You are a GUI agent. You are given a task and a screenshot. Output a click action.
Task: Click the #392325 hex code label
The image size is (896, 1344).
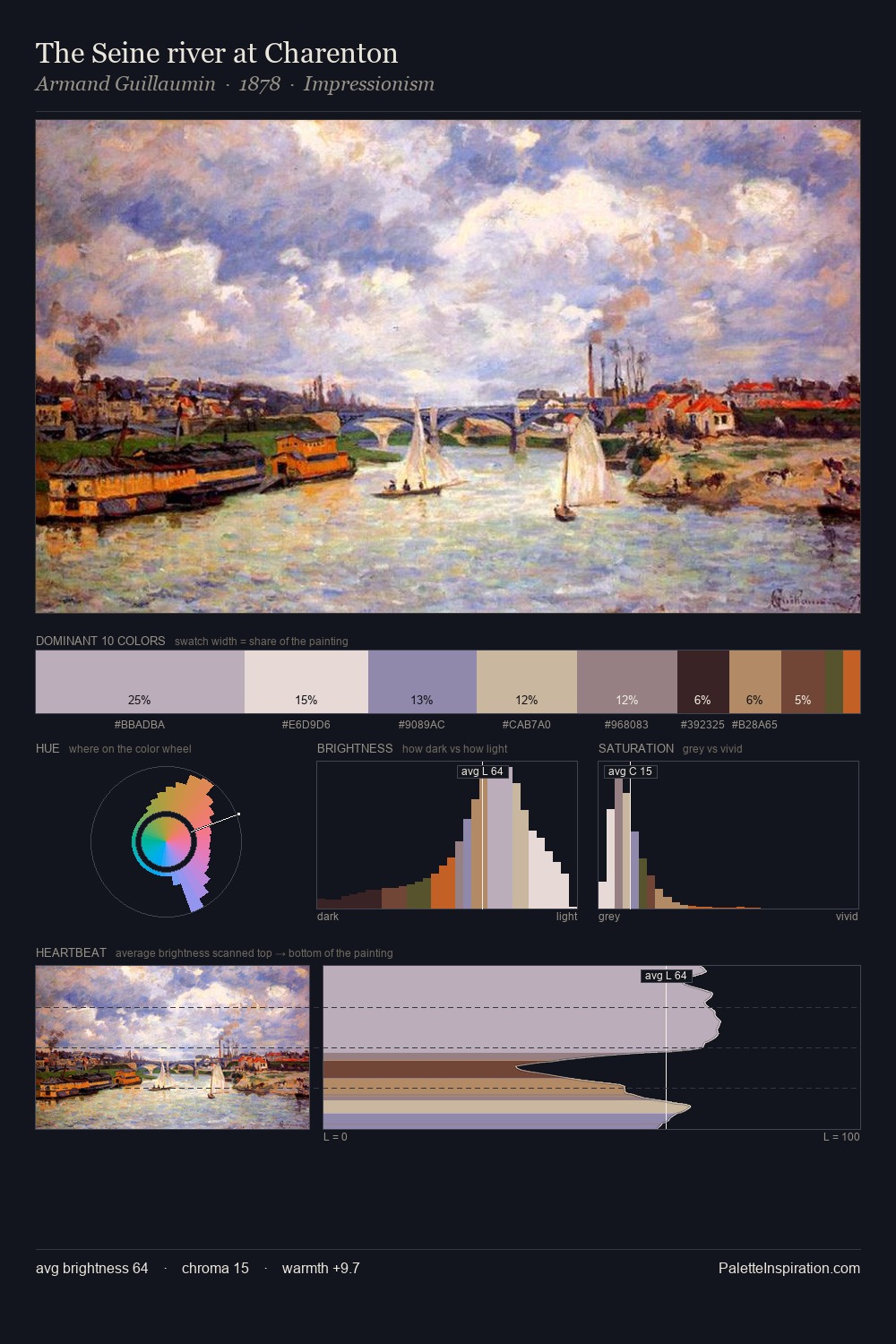702,725
